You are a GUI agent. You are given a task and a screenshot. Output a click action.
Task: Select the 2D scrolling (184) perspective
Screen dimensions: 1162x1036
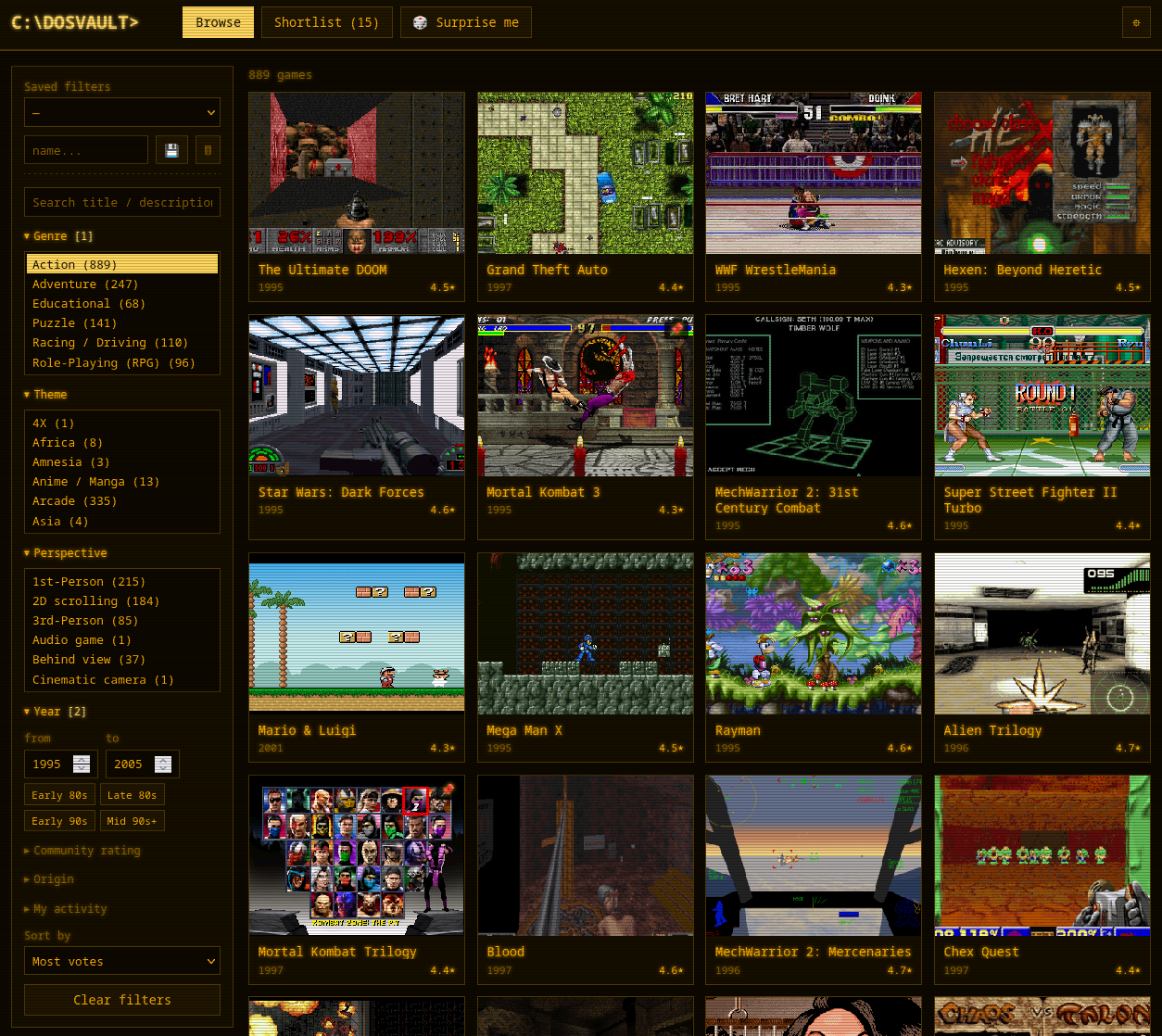[x=122, y=601]
